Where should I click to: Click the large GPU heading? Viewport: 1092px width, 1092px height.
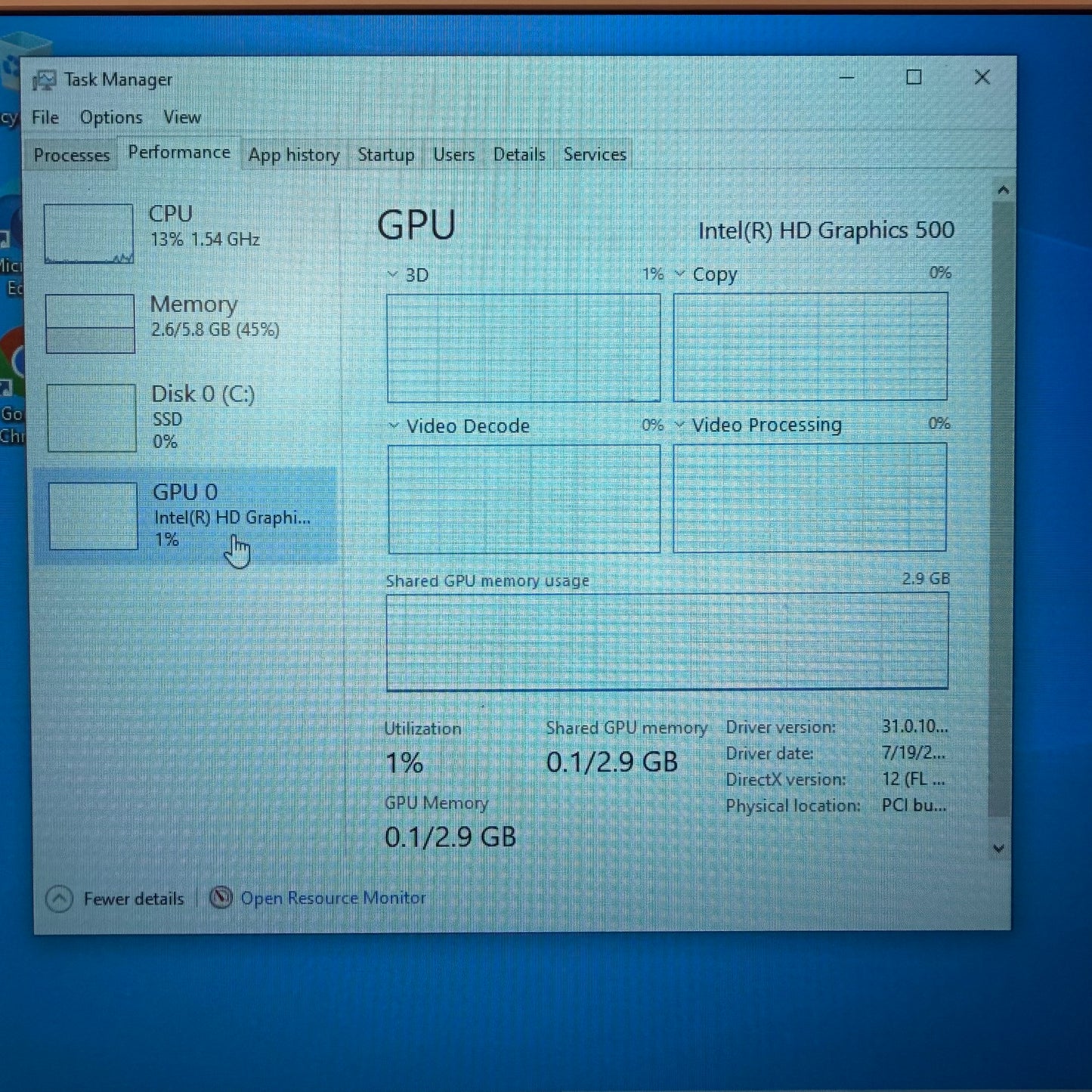point(416,225)
